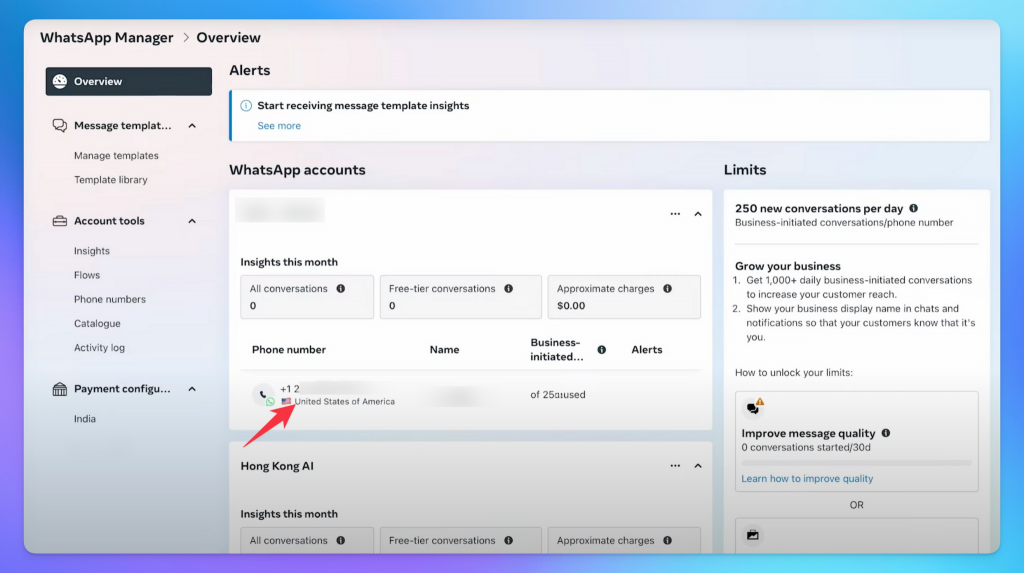
Task: Click the info icon beside Approximate charges
Action: [668, 289]
